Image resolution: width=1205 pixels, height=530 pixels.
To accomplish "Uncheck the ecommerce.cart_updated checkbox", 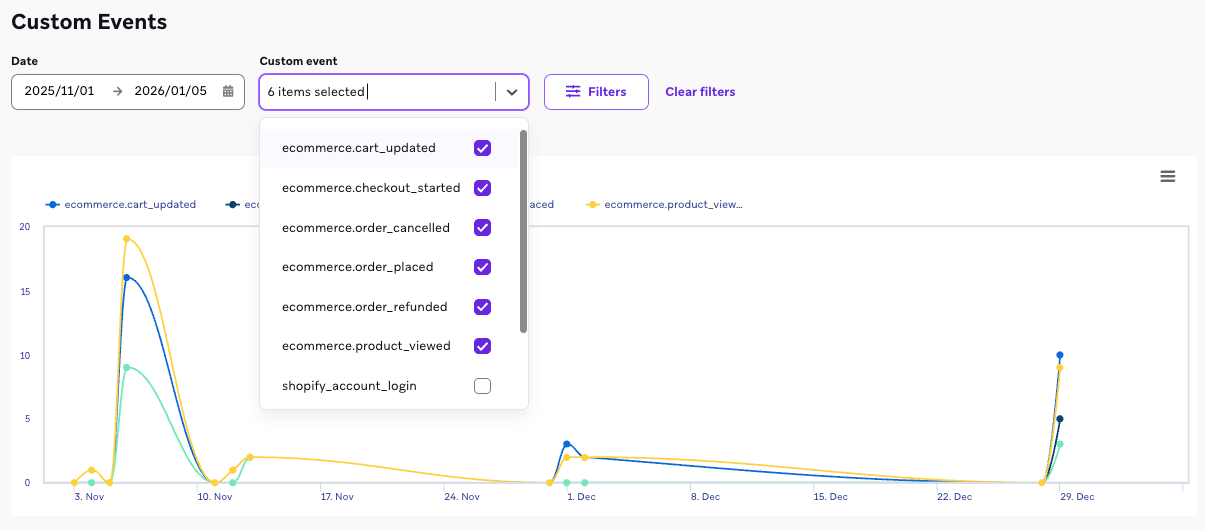I will 482,148.
